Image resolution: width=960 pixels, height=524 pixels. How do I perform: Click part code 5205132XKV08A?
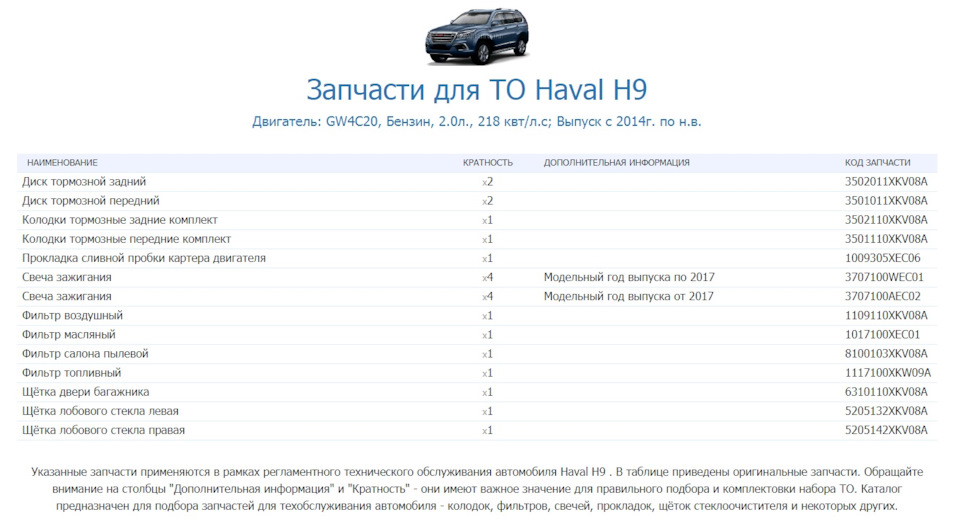tap(886, 411)
